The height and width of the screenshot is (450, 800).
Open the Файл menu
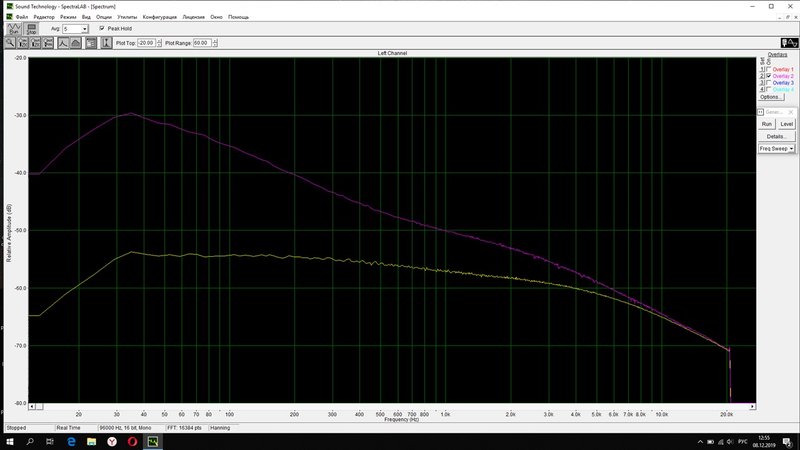[x=22, y=17]
